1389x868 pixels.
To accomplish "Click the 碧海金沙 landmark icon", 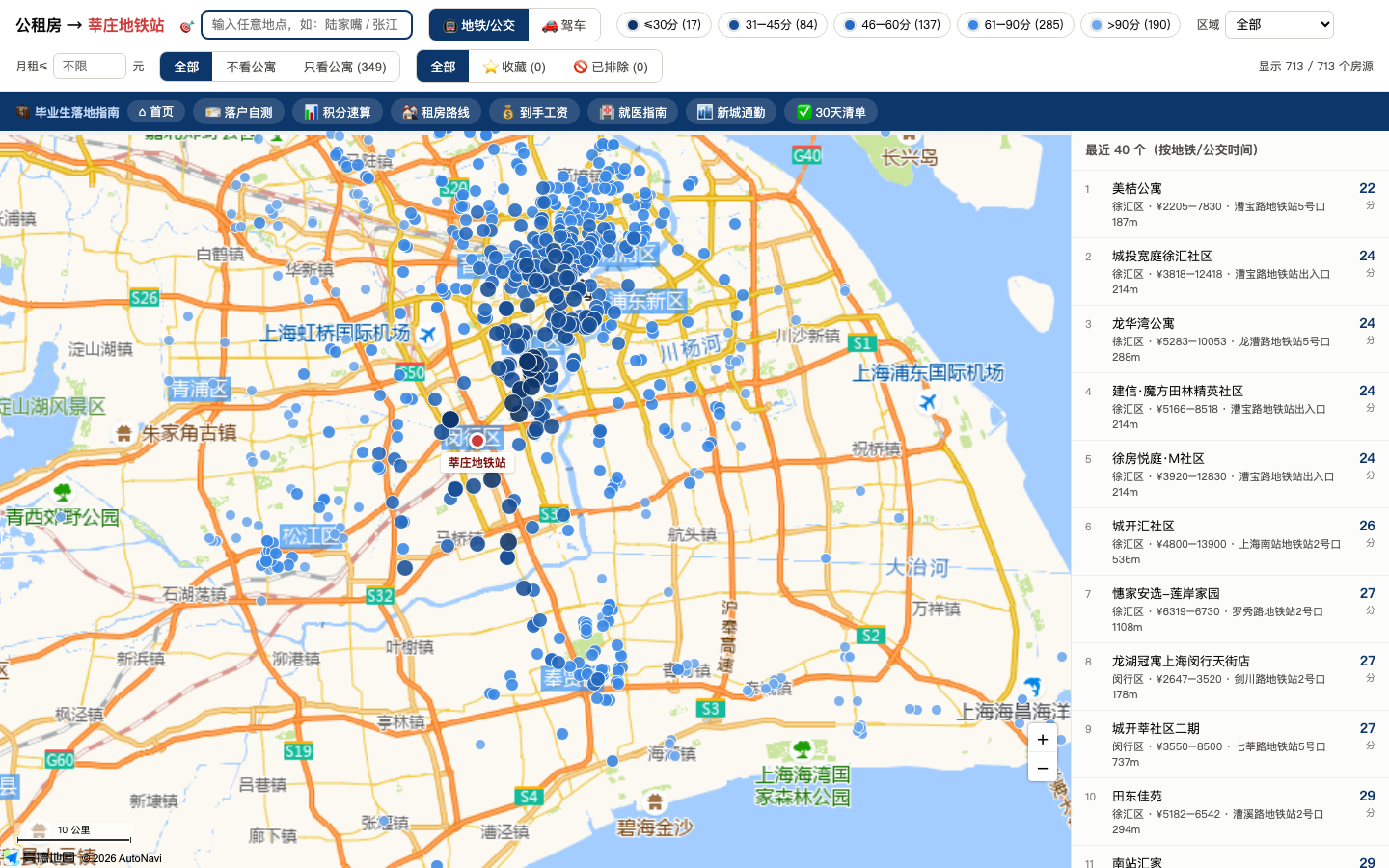I will [654, 801].
